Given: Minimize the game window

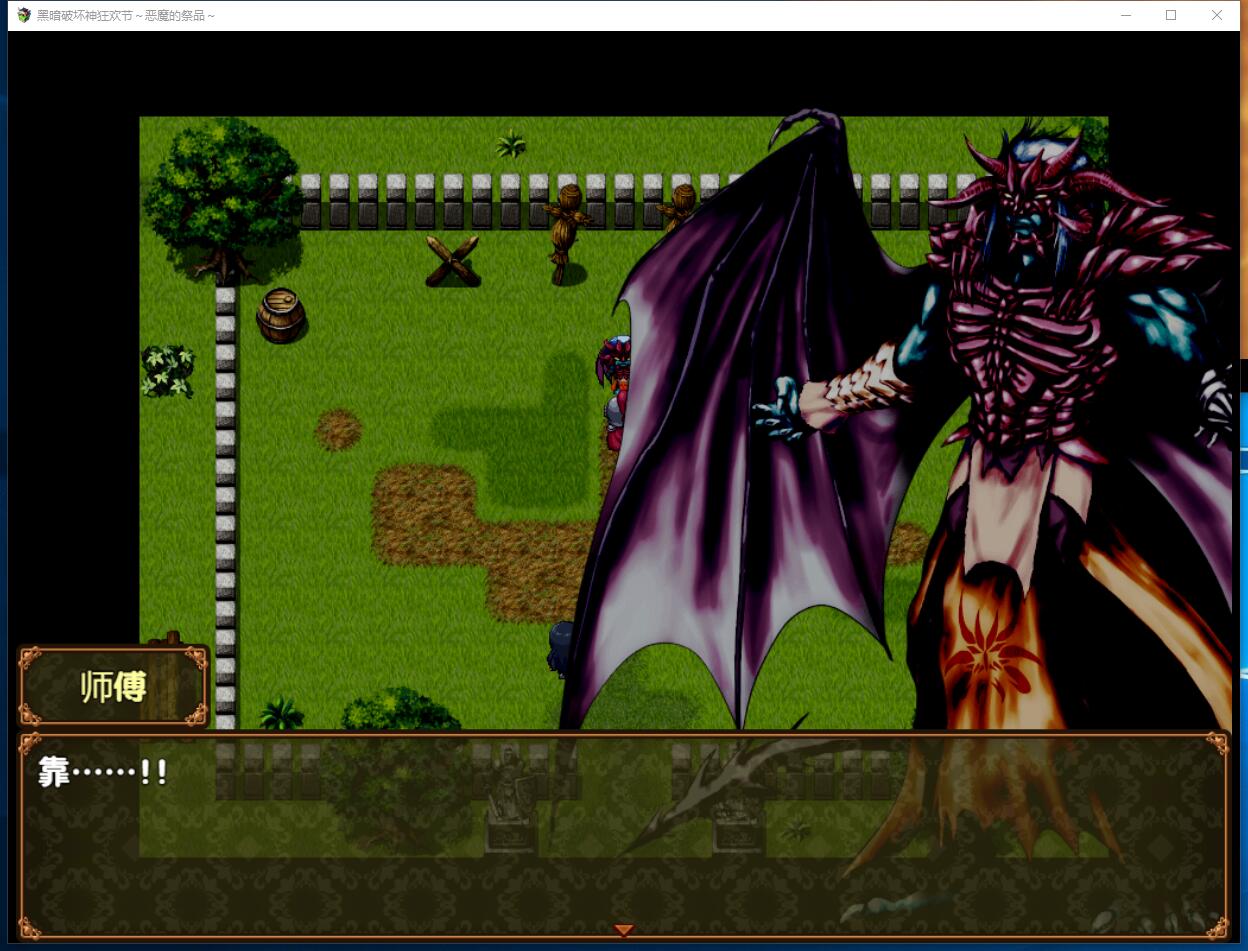Looking at the screenshot, I should point(1126,15).
